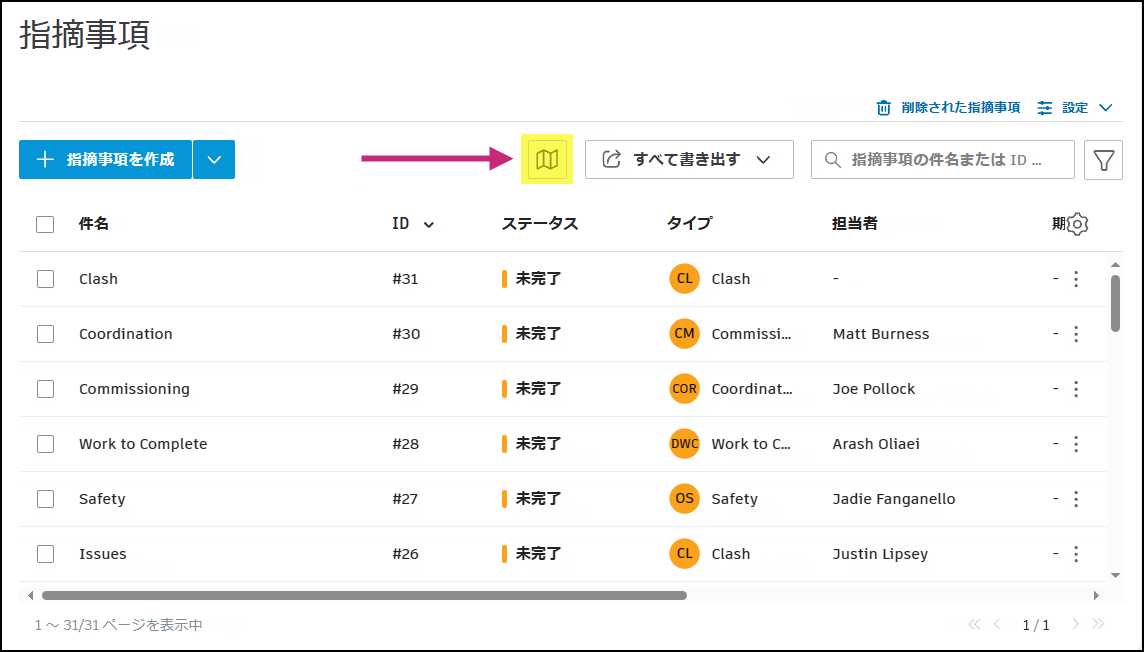The height and width of the screenshot is (652, 1144).
Task: Open more options for Clash row #31
Action: pos(1076,279)
